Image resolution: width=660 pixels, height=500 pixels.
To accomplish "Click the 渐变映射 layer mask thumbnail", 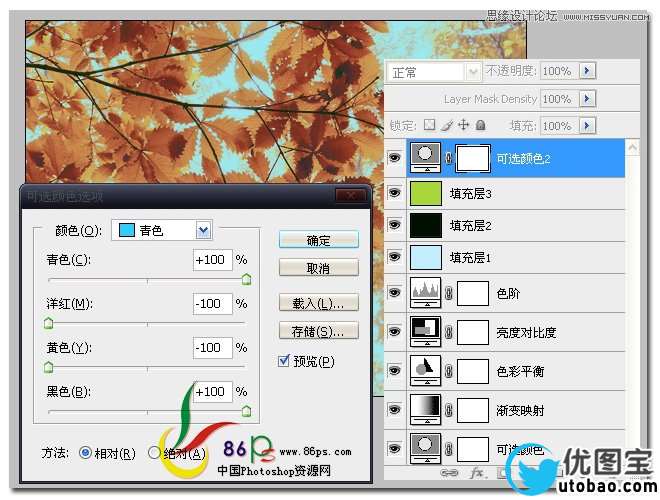I will [x=473, y=410].
